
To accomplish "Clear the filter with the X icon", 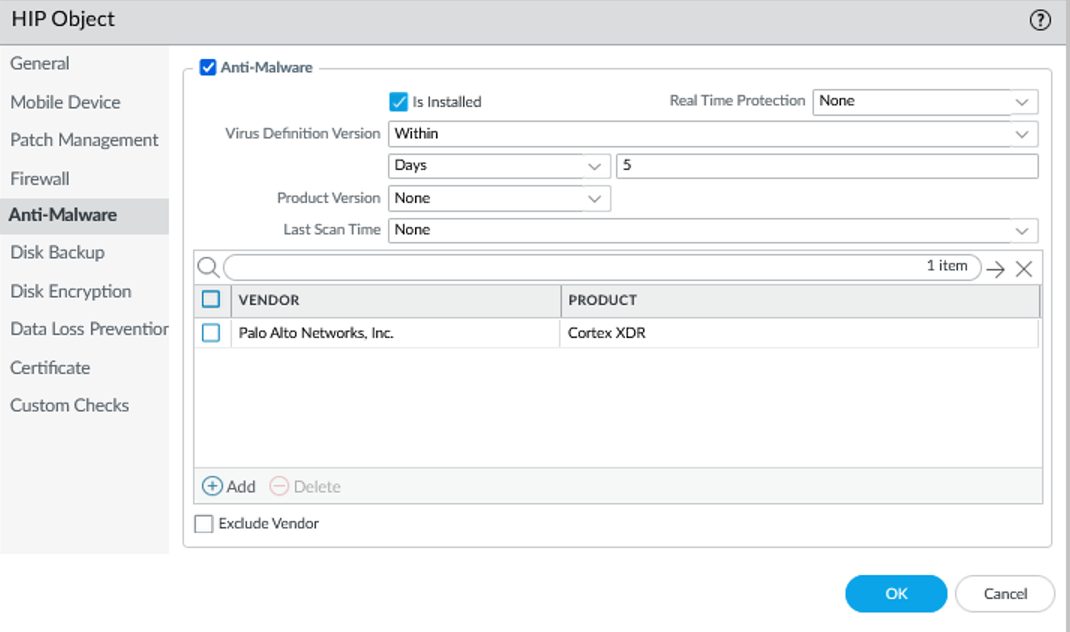I will click(x=1023, y=267).
